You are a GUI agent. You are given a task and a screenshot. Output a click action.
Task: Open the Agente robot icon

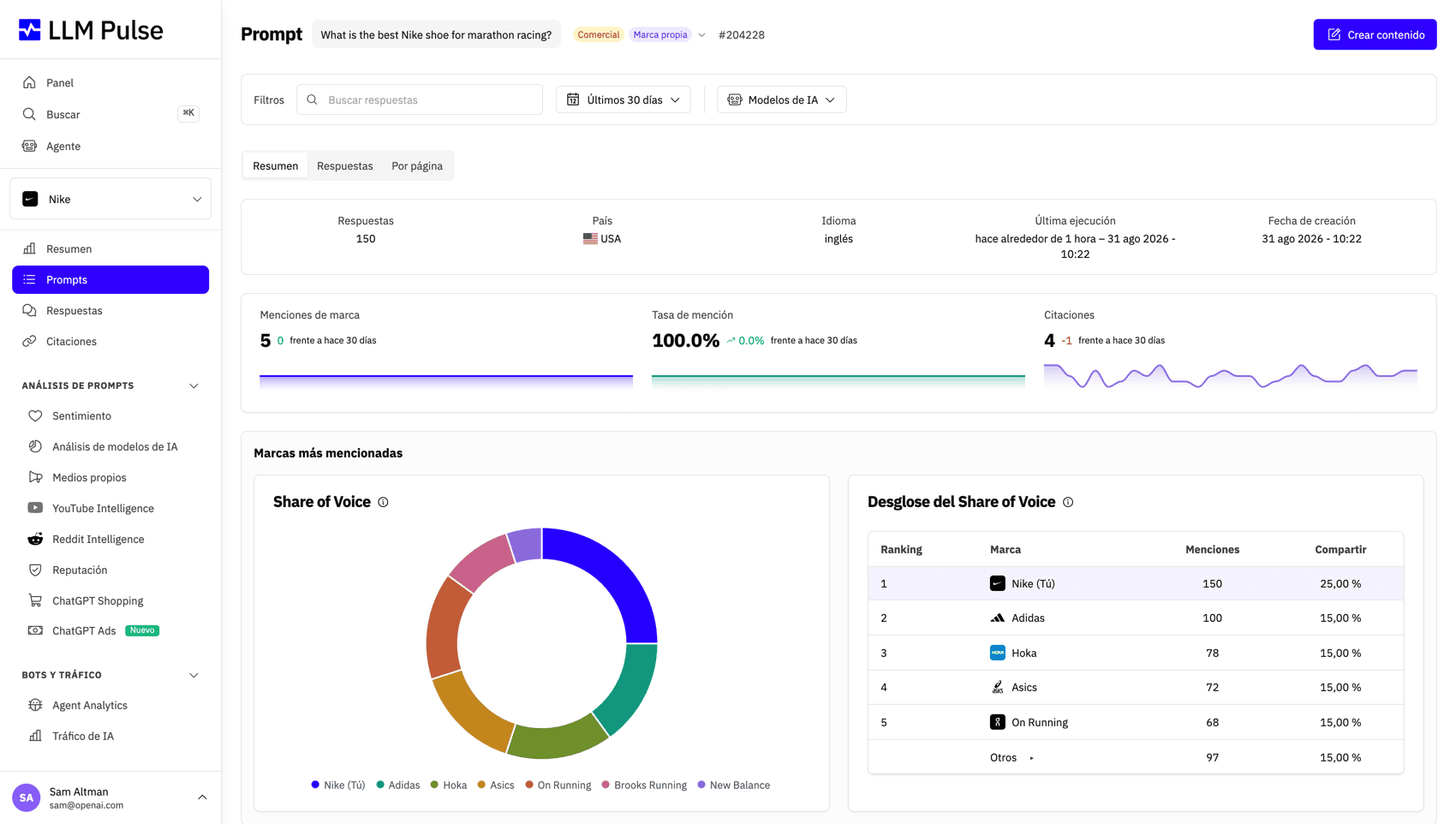(29, 146)
